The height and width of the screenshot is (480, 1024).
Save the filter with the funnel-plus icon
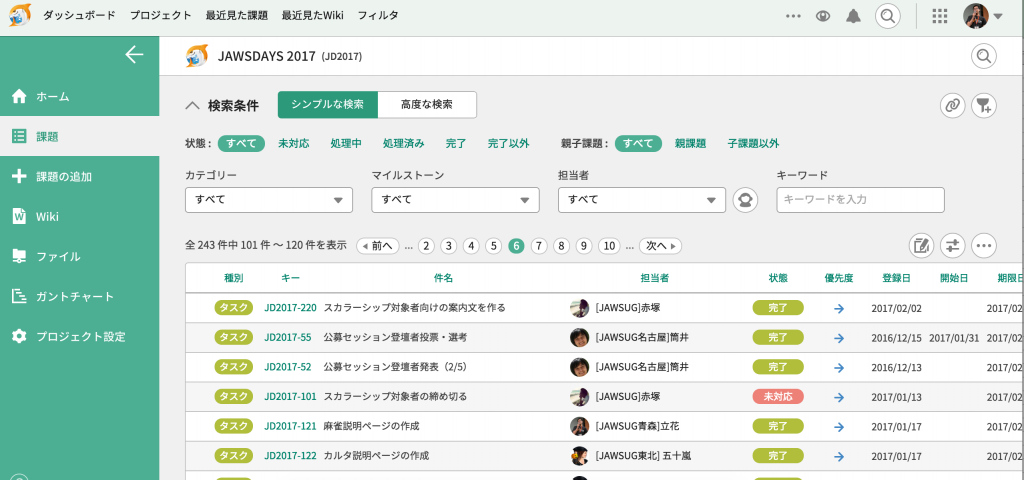(984, 105)
